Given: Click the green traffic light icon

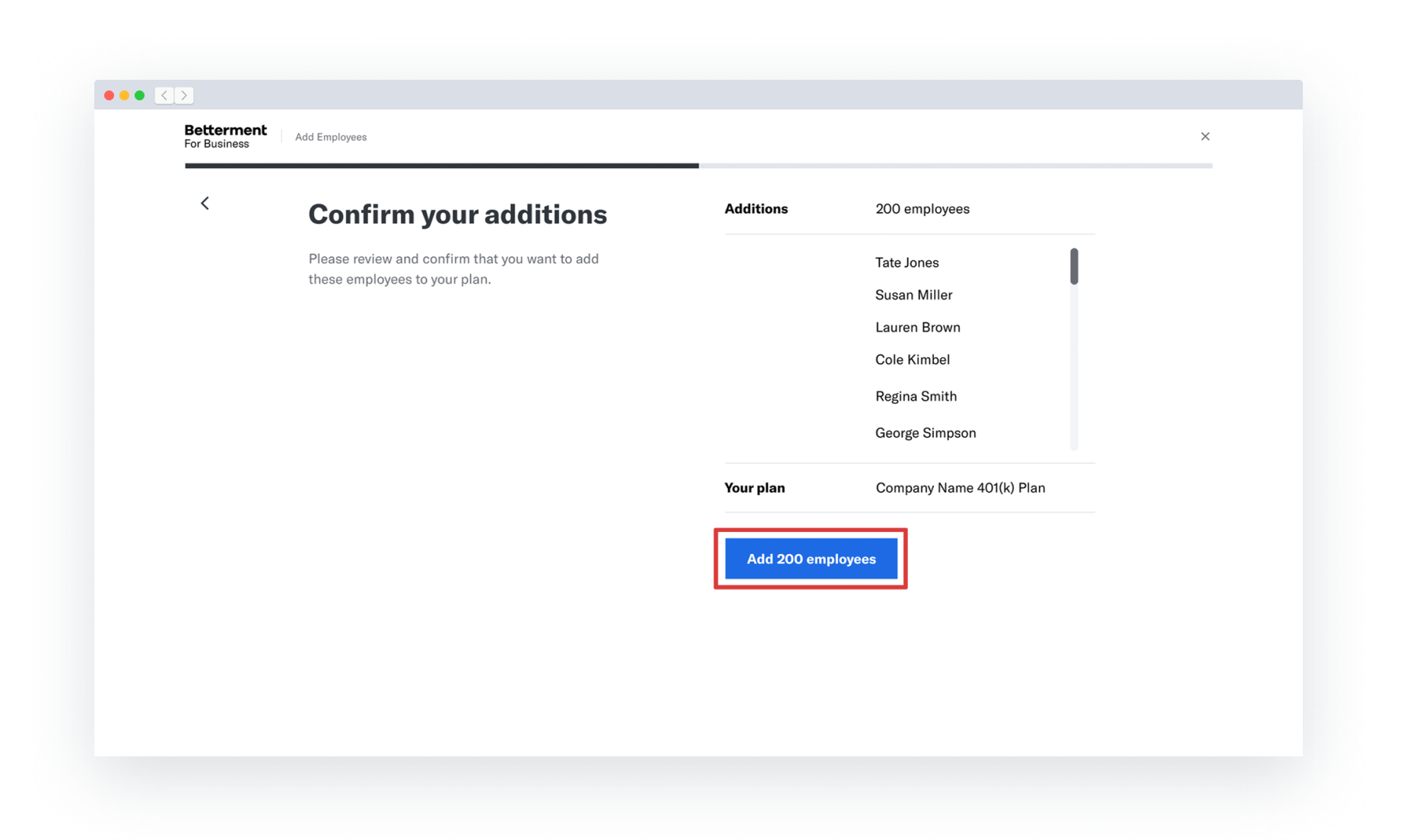Looking at the screenshot, I should [140, 94].
